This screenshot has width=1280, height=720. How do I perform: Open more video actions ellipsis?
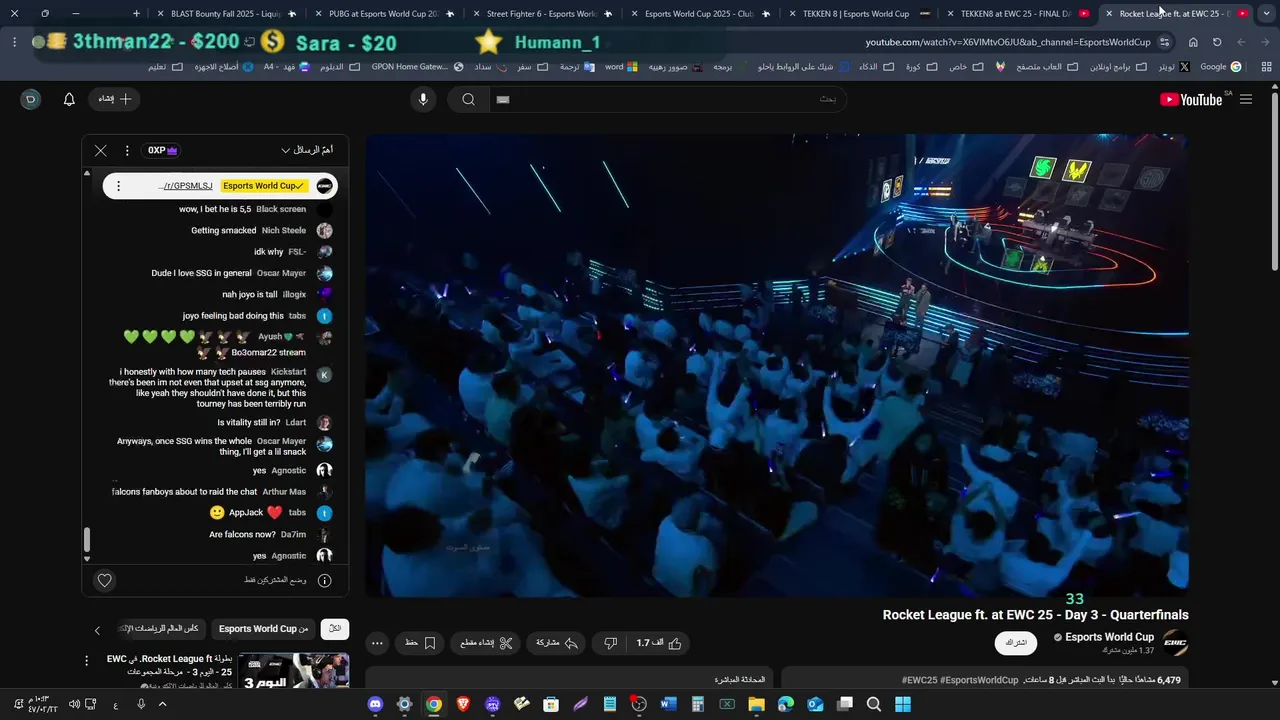377,643
